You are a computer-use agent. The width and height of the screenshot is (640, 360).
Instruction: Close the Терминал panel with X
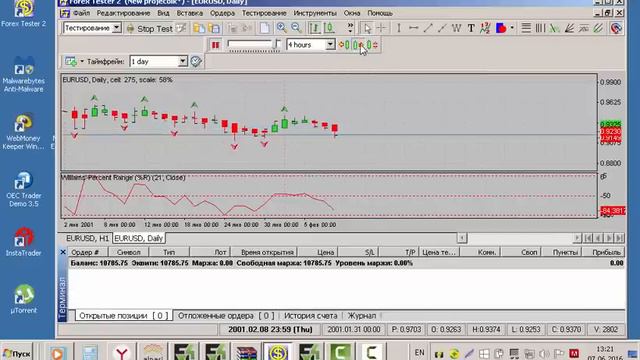click(x=63, y=252)
